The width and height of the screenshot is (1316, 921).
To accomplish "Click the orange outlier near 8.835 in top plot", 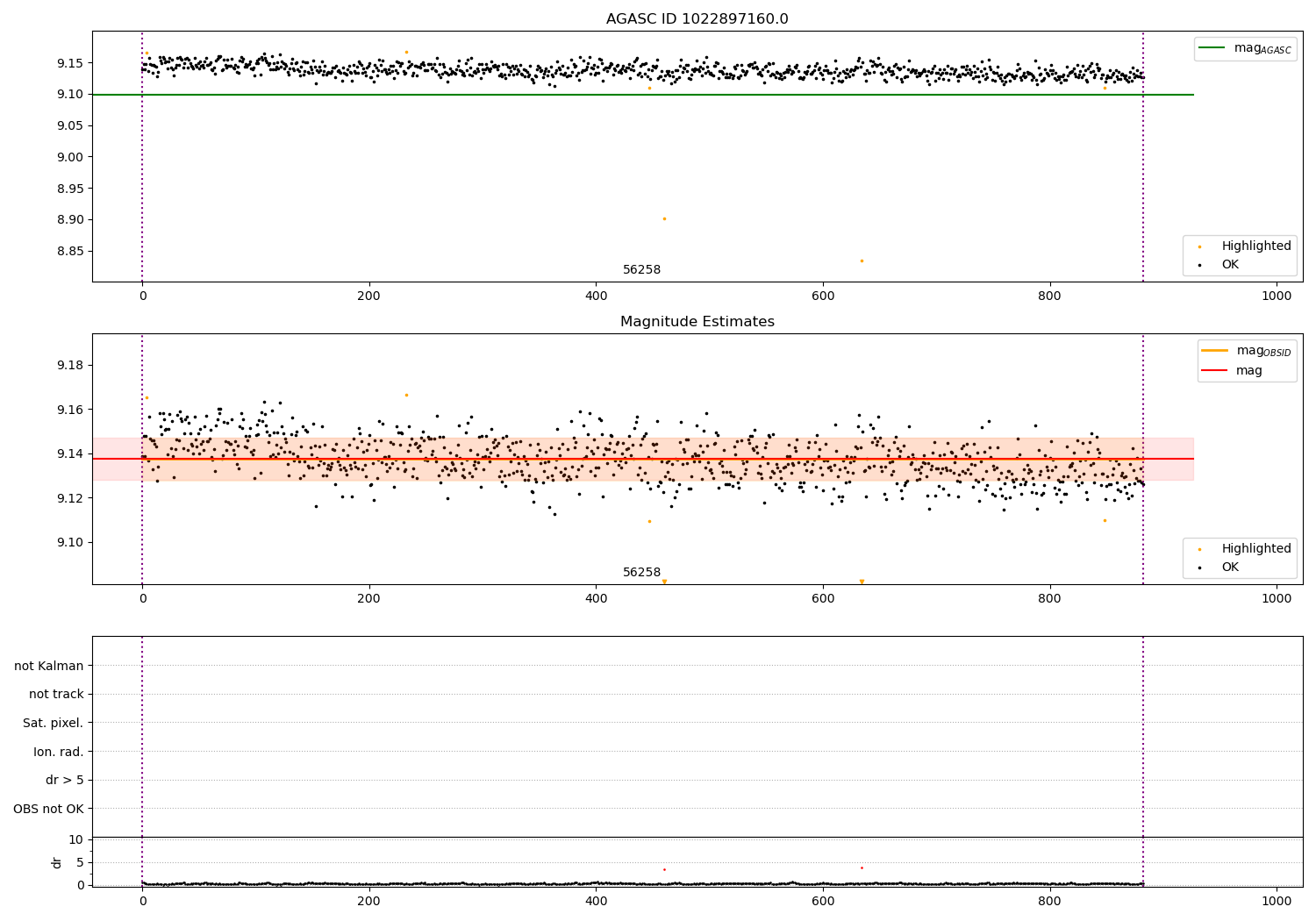I will 862,261.
